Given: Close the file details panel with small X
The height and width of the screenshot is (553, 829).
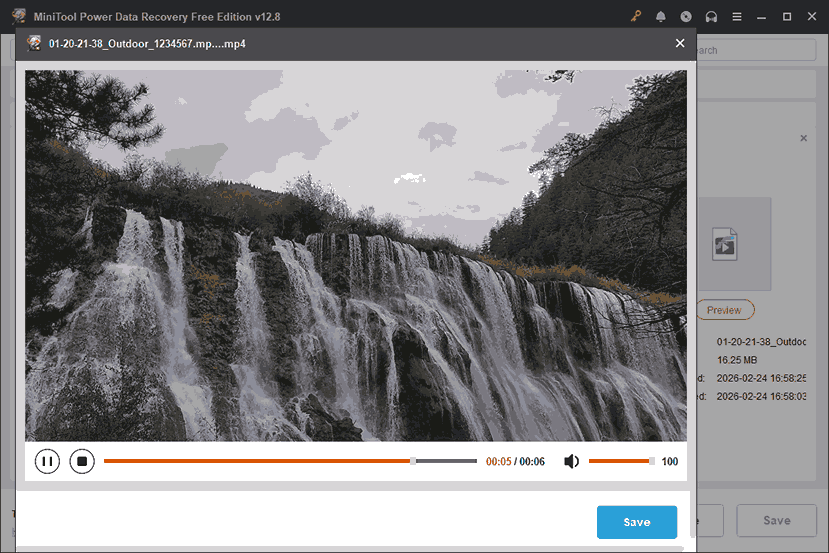Looking at the screenshot, I should pyautogui.click(x=804, y=138).
